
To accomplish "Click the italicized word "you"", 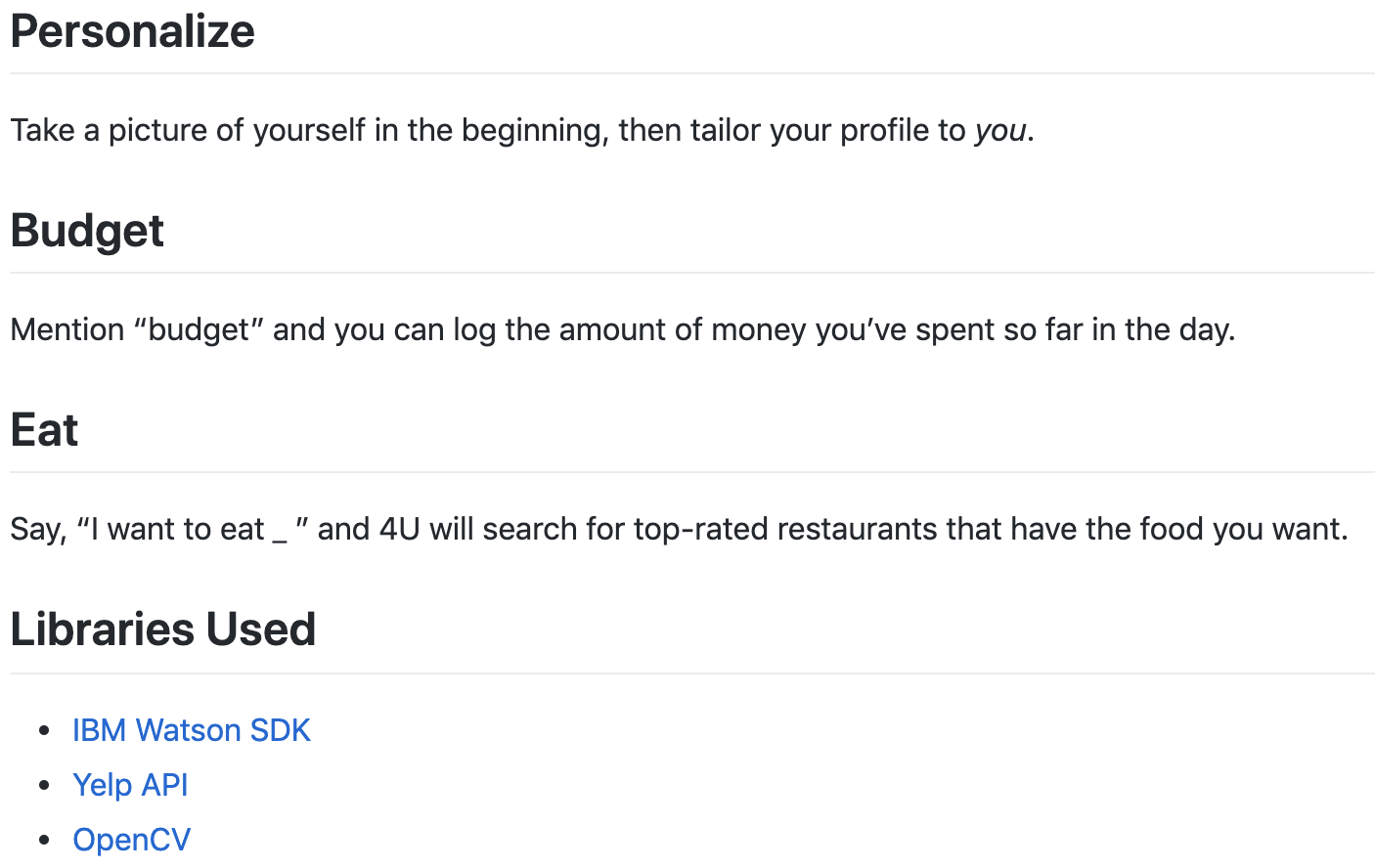I will click(999, 130).
